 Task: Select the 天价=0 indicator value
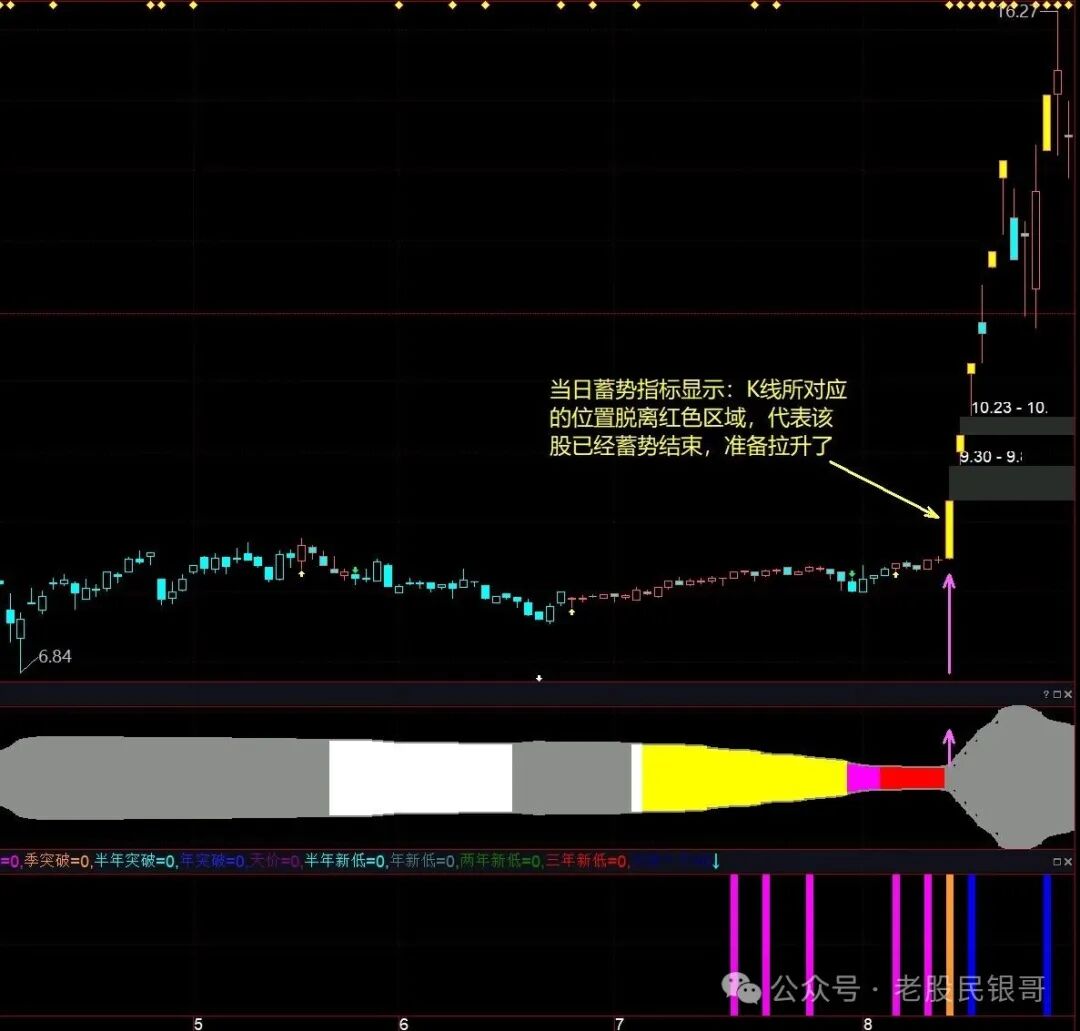[275, 861]
